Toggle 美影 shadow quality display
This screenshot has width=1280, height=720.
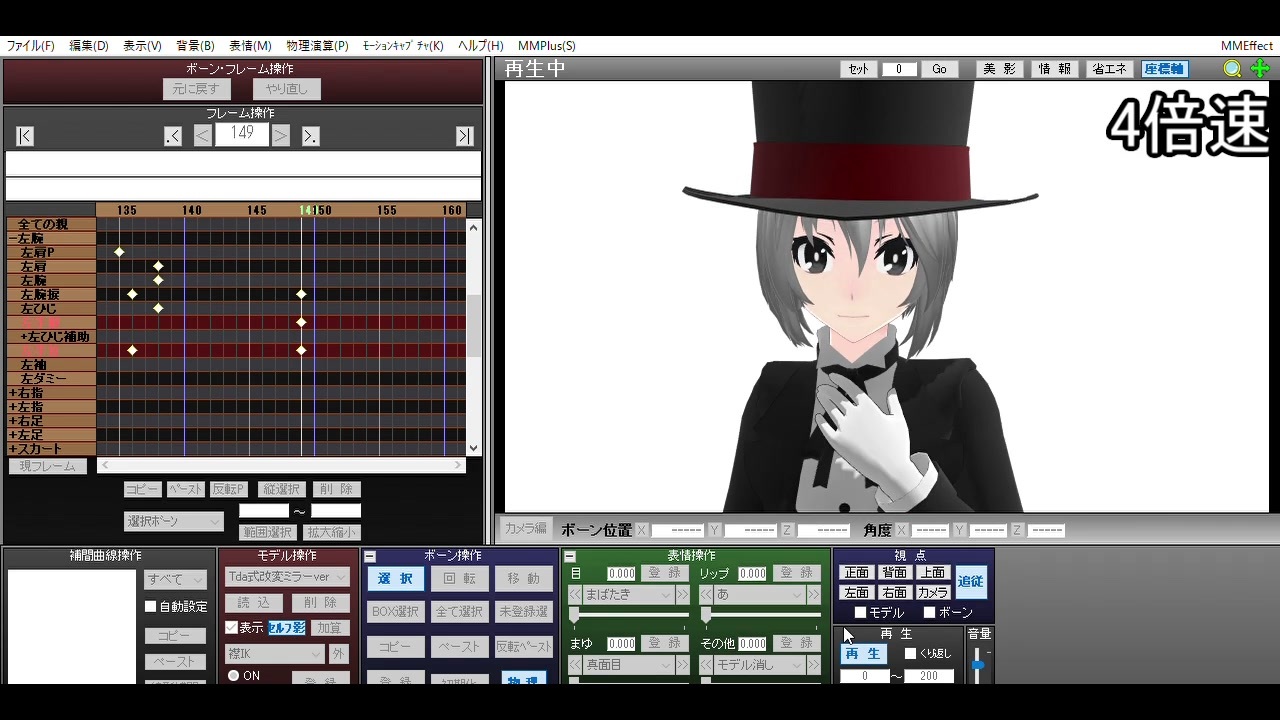point(1000,68)
